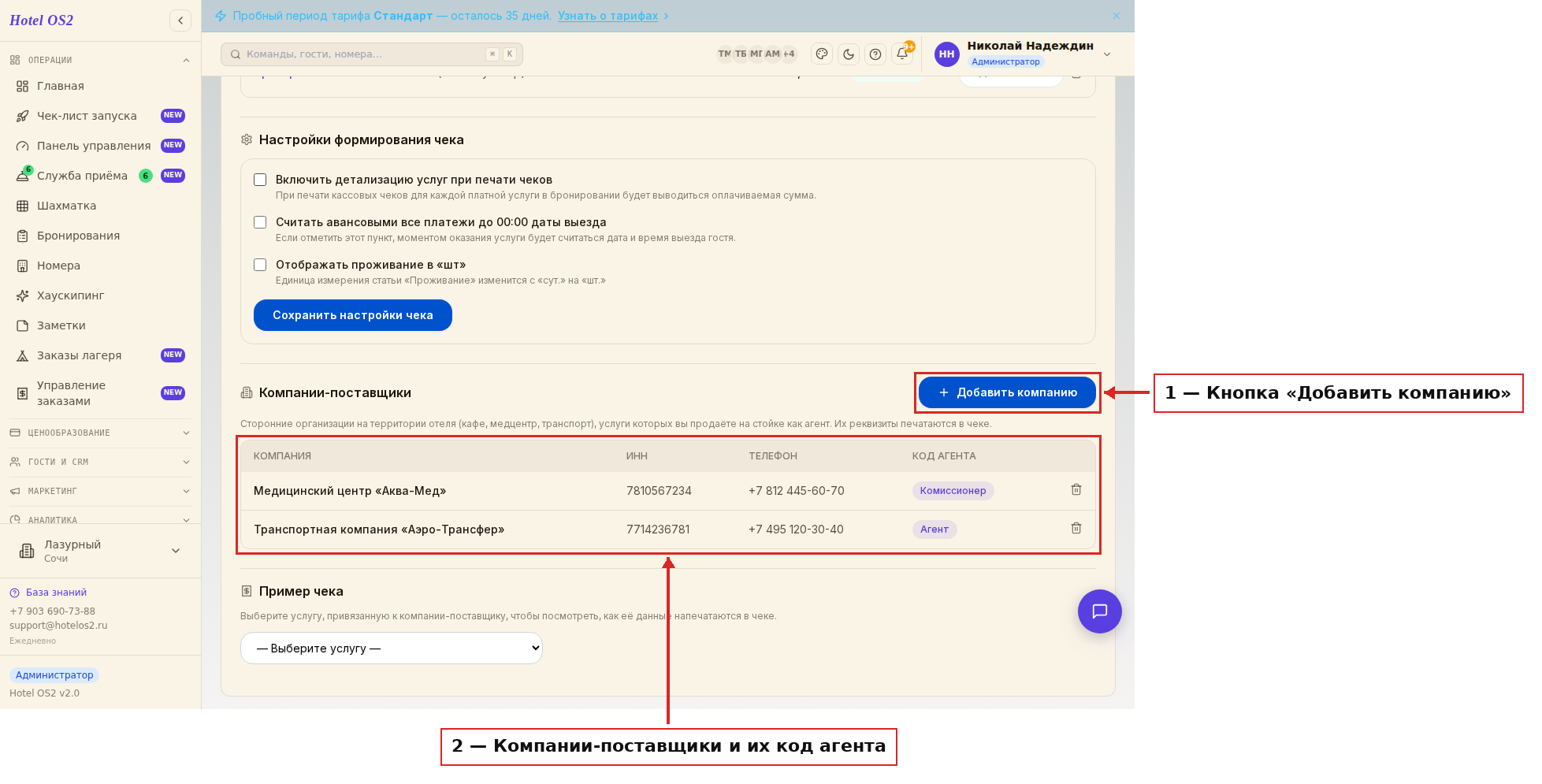
Task: Click the ТМ online user avatar
Action: click(x=724, y=54)
